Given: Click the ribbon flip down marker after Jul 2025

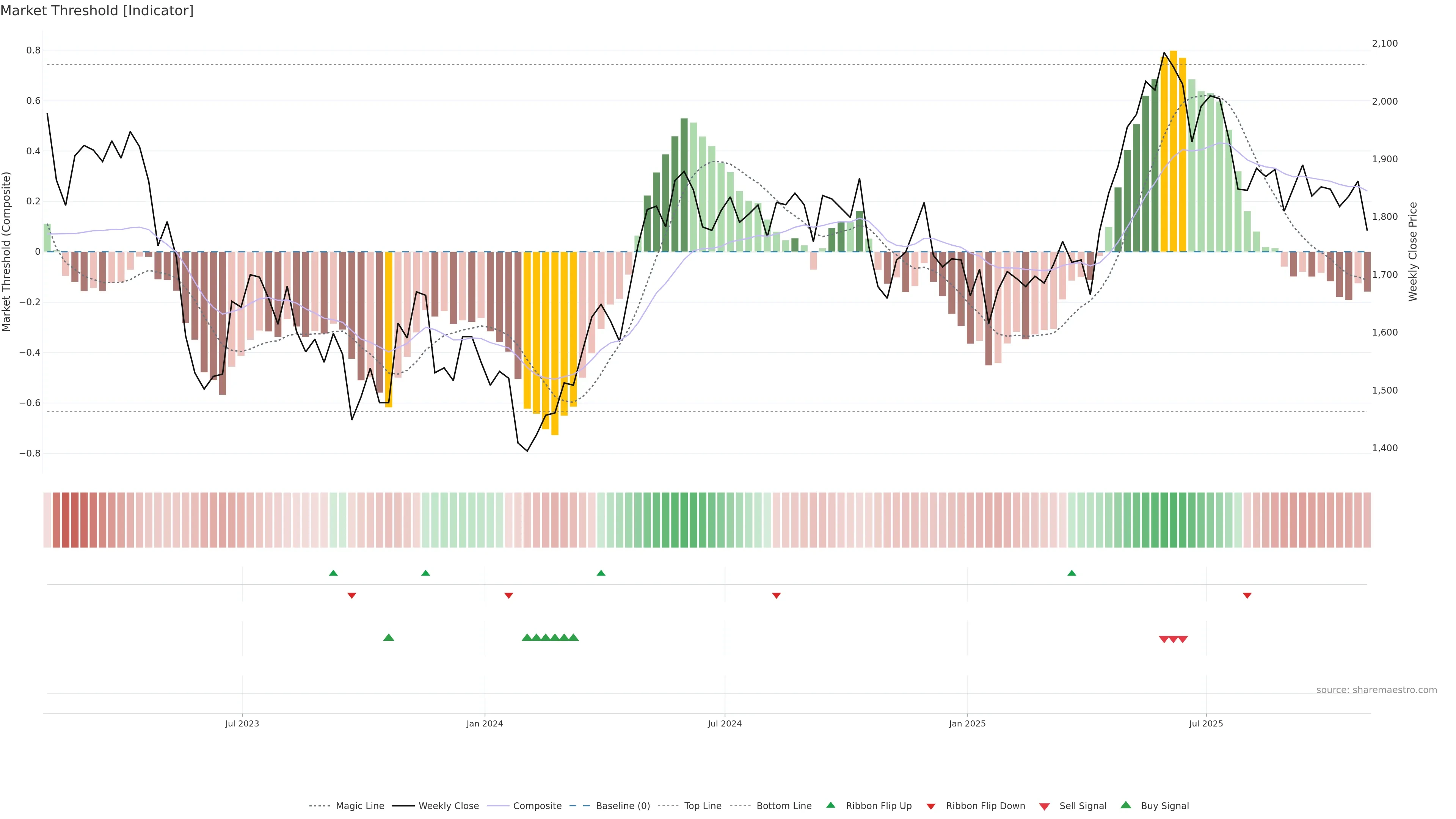Looking at the screenshot, I should pyautogui.click(x=1247, y=596).
